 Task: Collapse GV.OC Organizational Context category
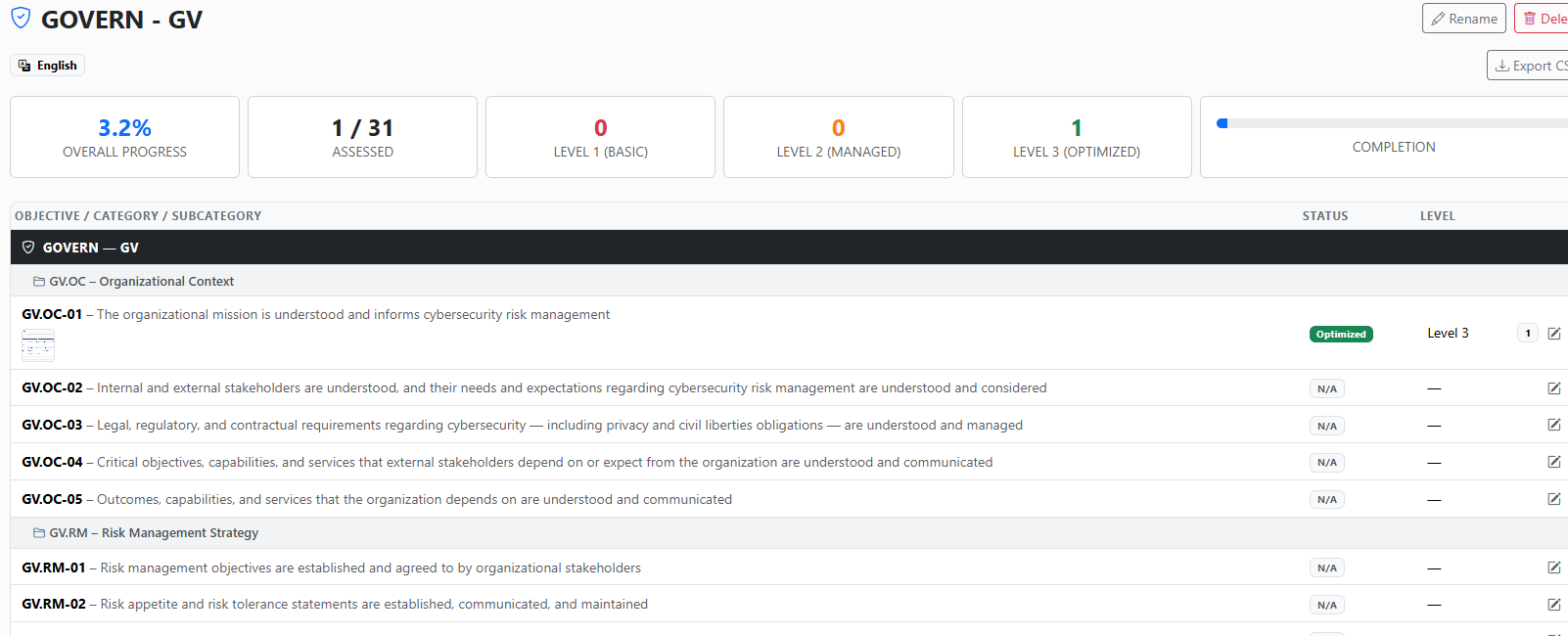click(789, 281)
